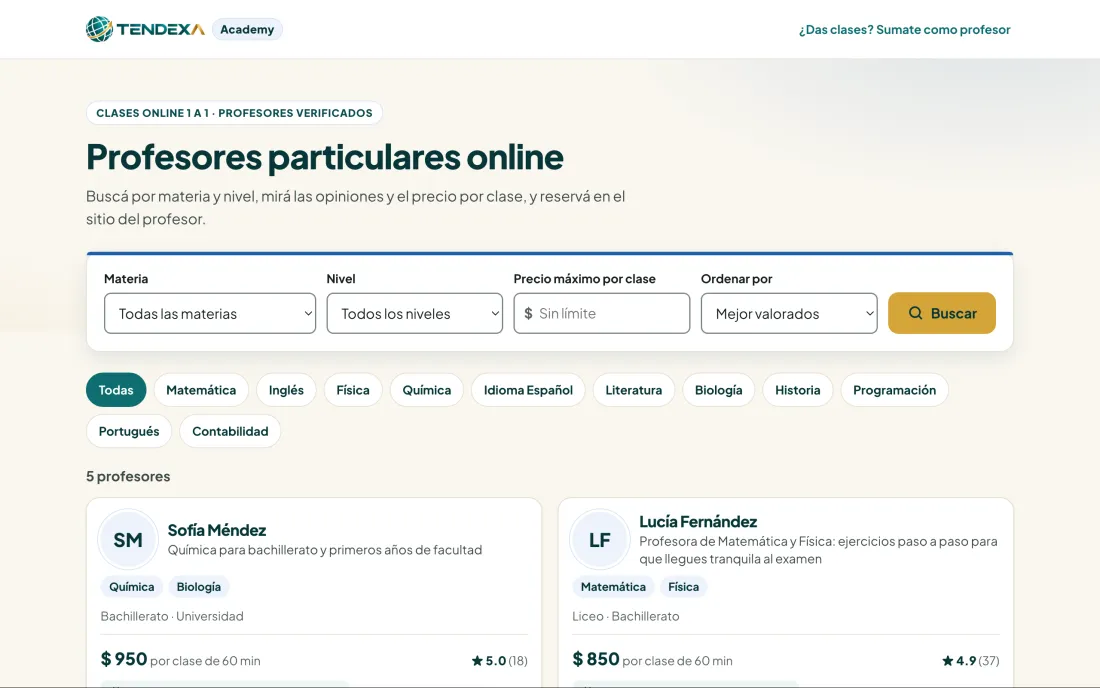Focus the Precio máximo por clase field

point(601,313)
